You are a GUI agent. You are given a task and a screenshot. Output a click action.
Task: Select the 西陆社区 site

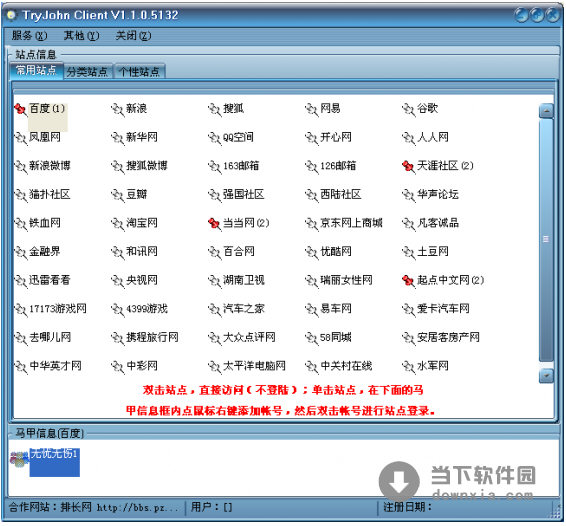(x=341, y=195)
